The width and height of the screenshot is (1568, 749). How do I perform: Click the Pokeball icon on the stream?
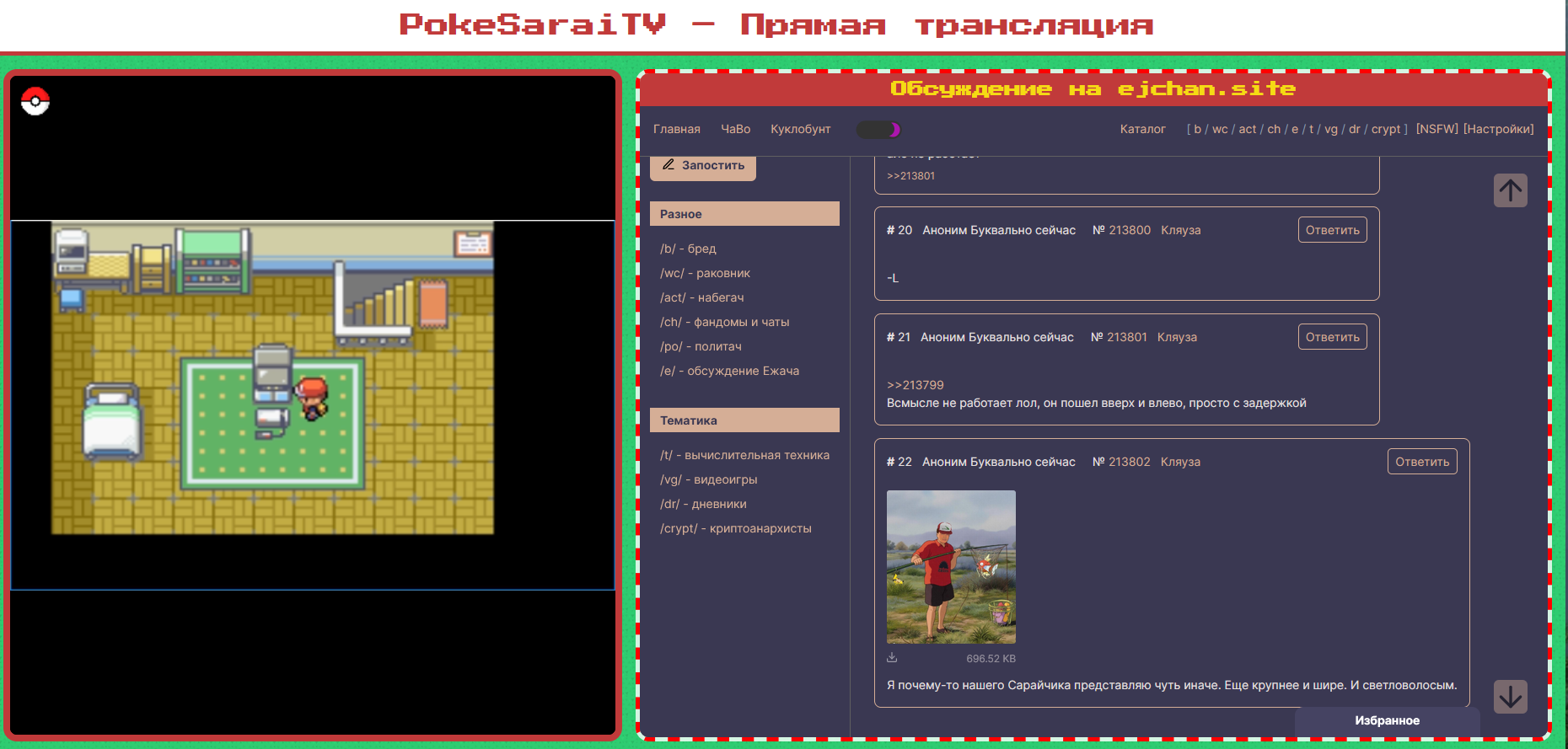coord(35,101)
